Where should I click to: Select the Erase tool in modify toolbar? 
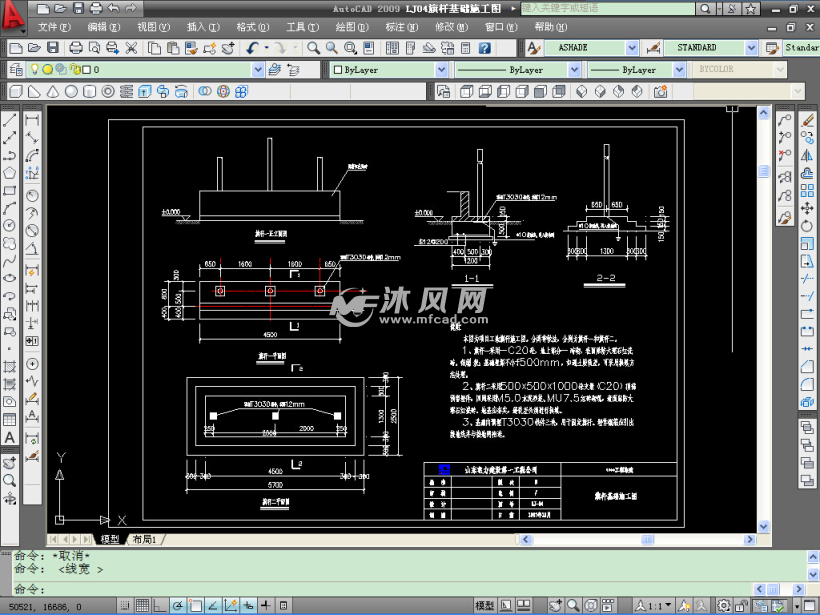[808, 119]
